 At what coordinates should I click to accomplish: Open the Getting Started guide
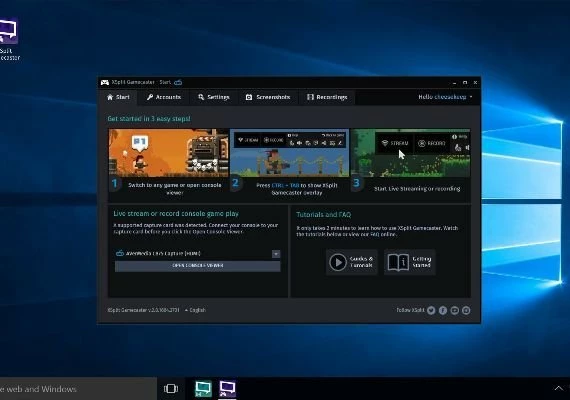[x=410, y=262]
